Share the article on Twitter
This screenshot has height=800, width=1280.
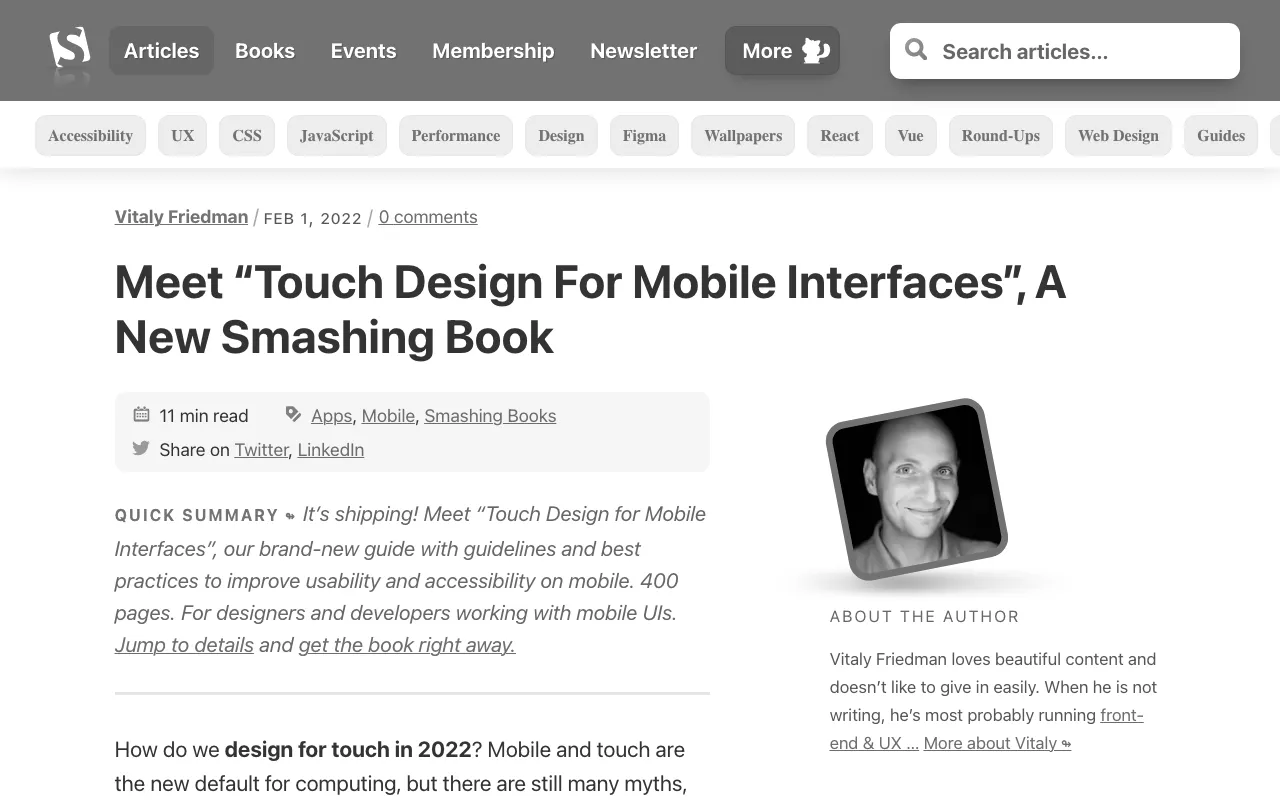[262, 450]
